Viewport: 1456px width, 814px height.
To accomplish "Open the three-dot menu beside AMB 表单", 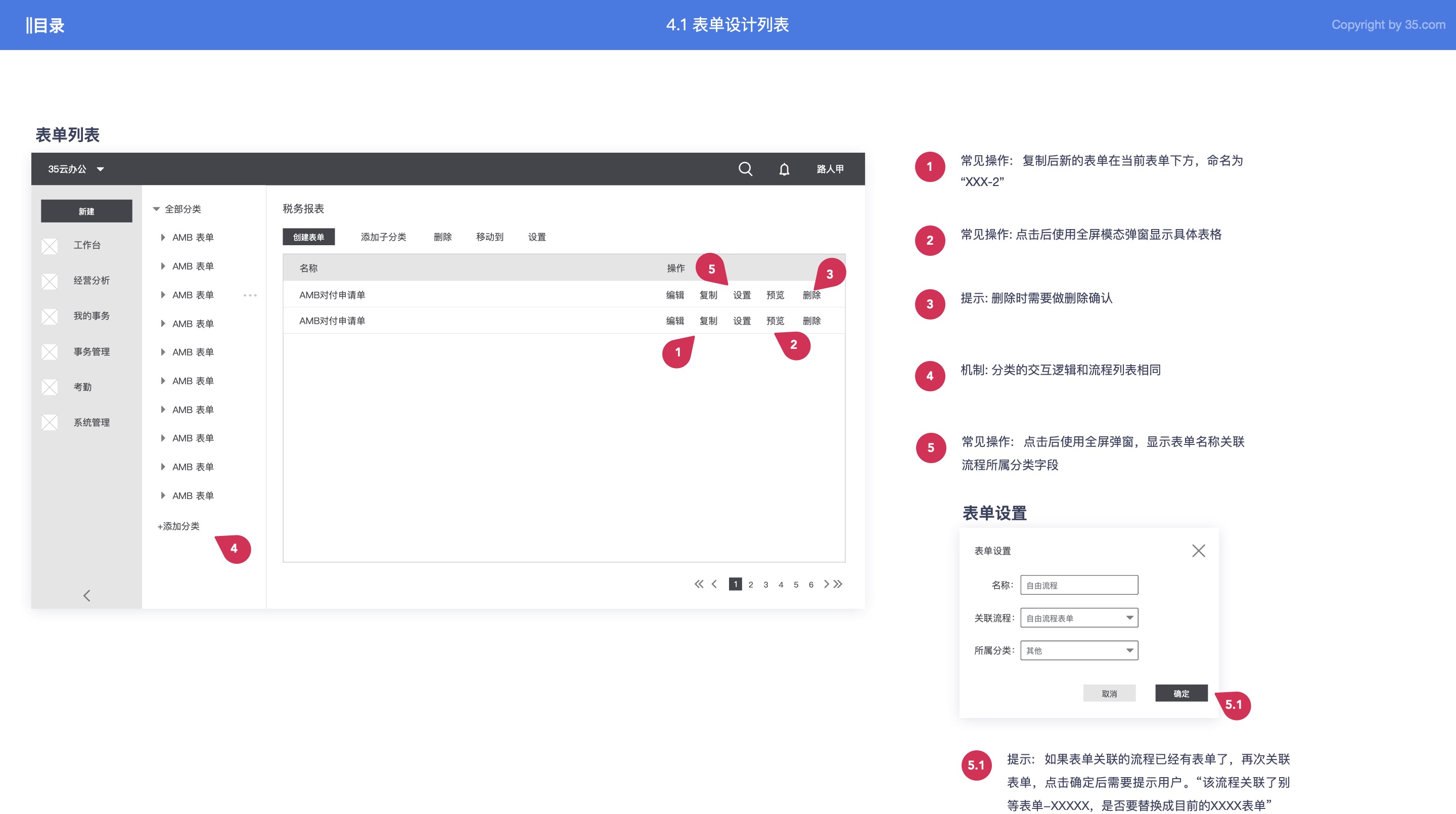I will point(250,295).
